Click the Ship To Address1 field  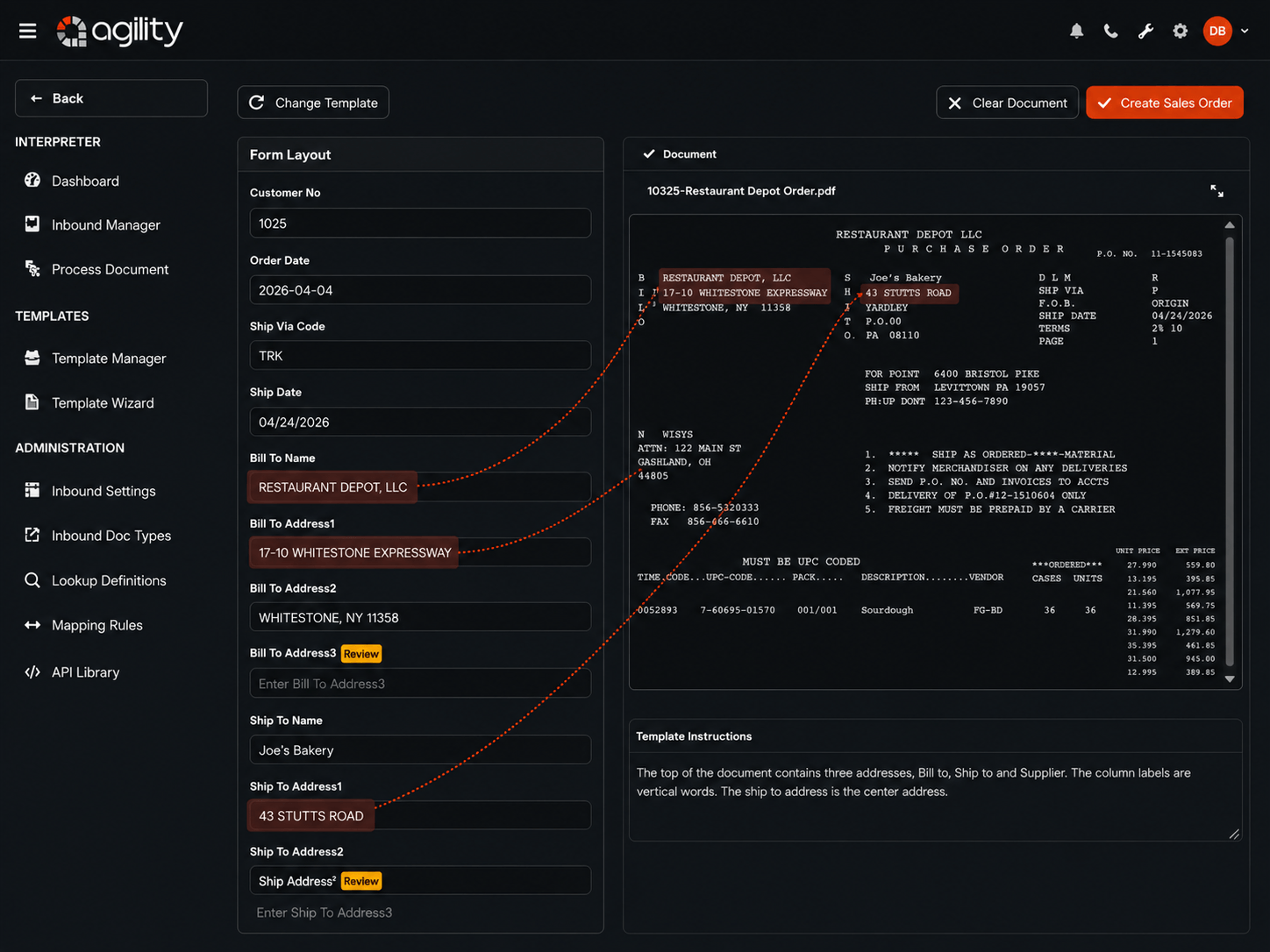click(x=420, y=815)
